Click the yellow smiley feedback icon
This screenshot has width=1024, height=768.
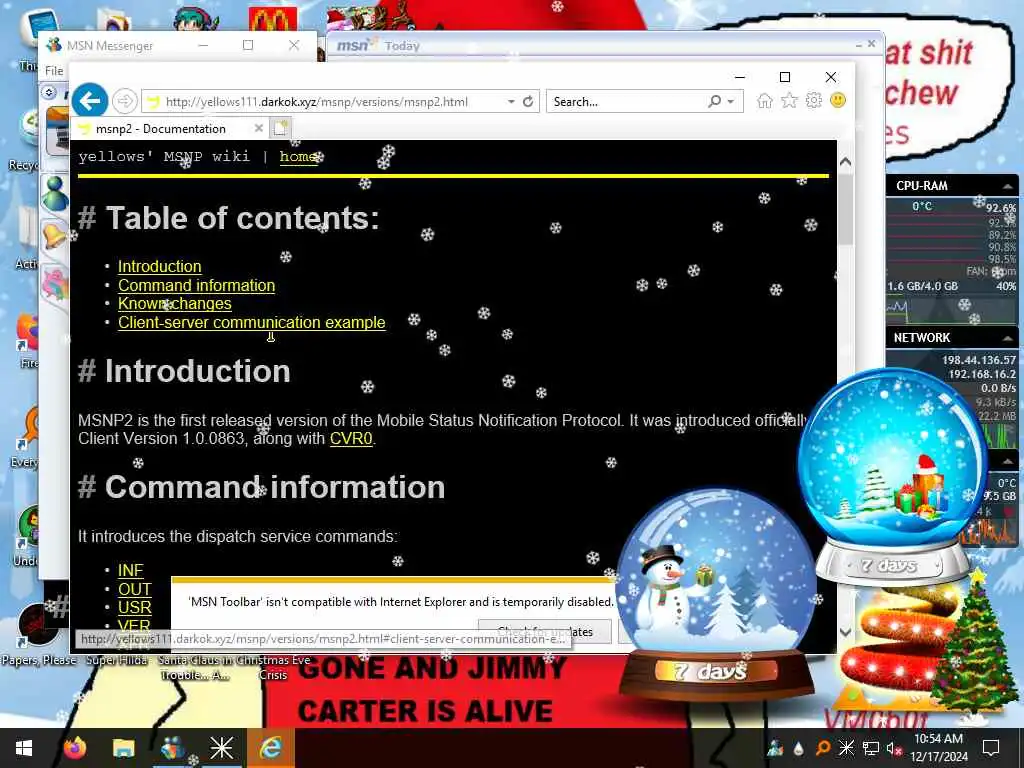click(x=837, y=100)
